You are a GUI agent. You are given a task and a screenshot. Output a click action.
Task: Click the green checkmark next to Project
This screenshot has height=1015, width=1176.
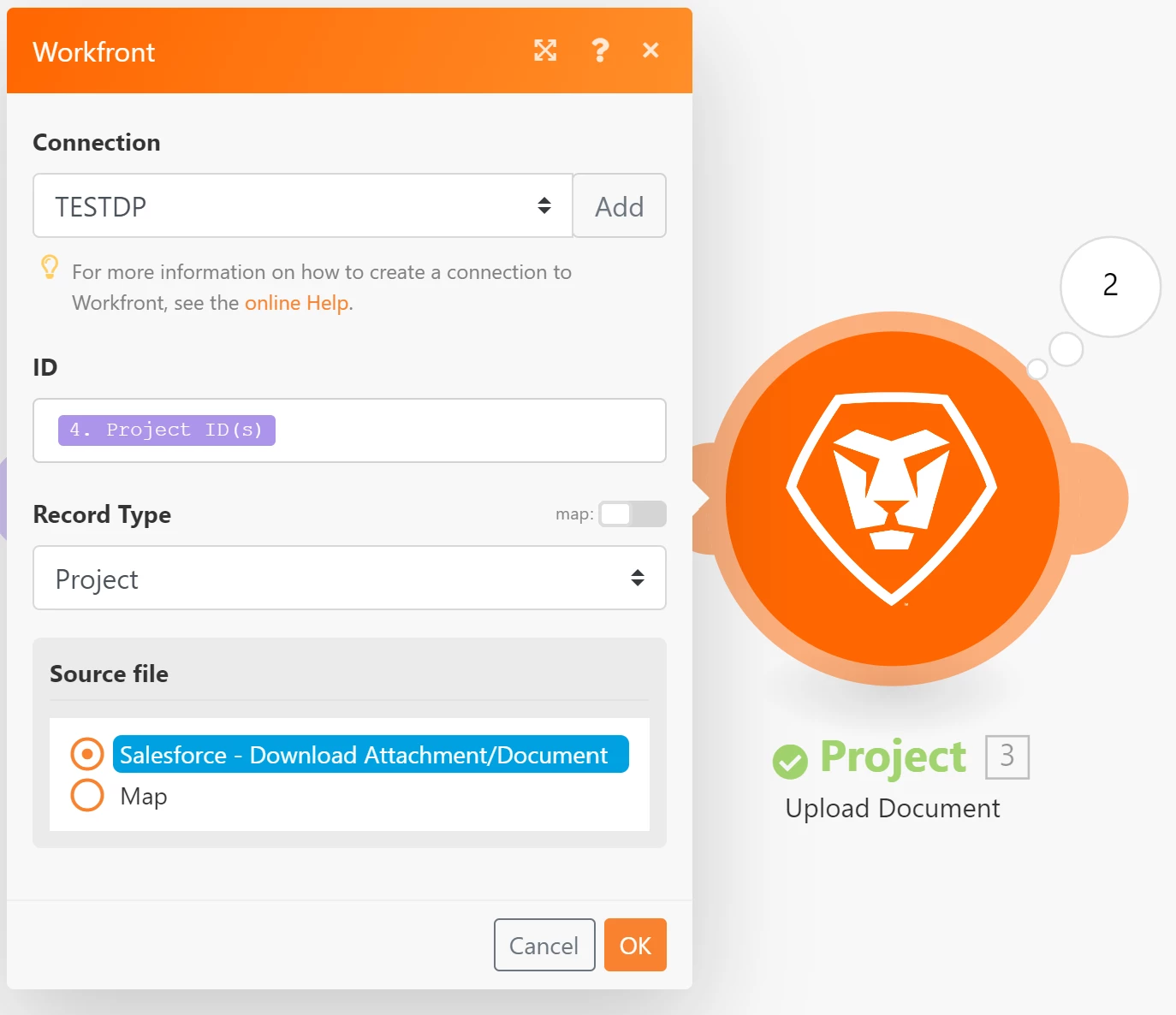(790, 761)
